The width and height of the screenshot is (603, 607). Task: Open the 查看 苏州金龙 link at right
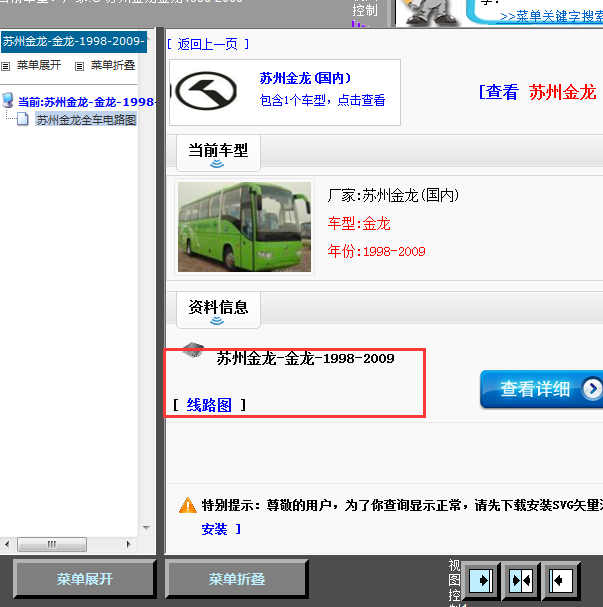coord(538,92)
